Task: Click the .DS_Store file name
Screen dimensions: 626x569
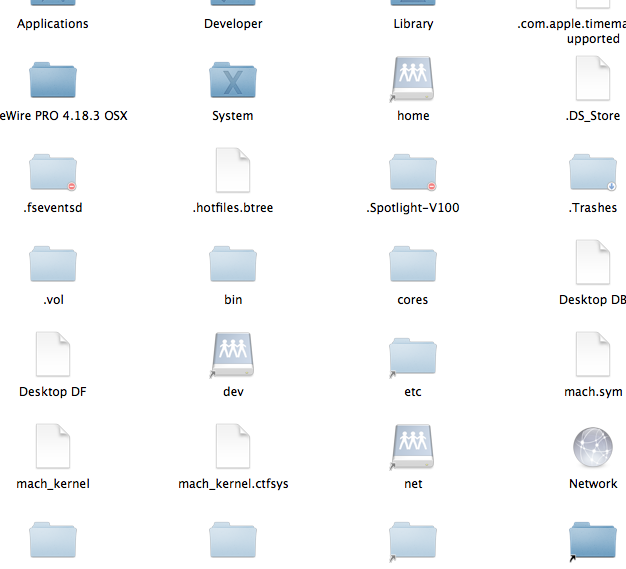Action: click(593, 116)
